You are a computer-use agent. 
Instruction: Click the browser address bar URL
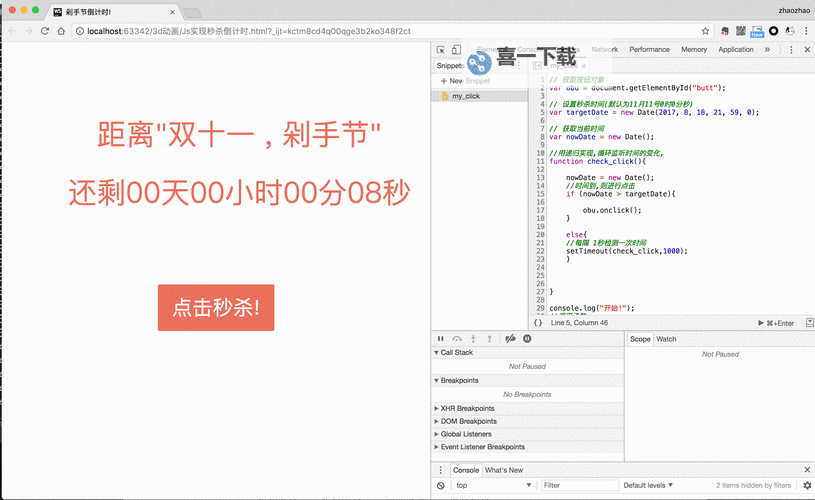coord(249,31)
